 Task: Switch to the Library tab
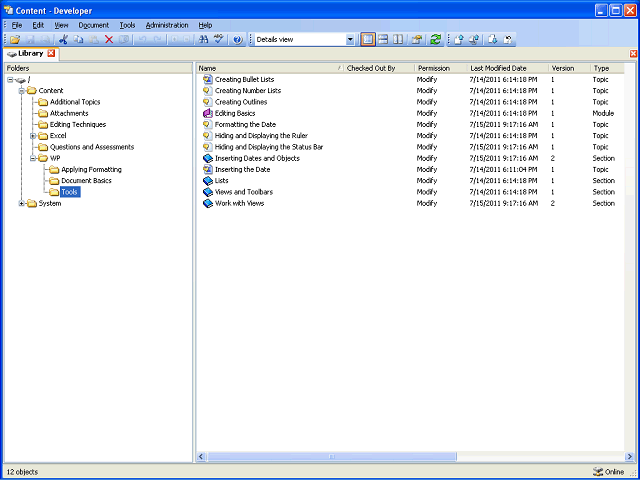coord(31,53)
